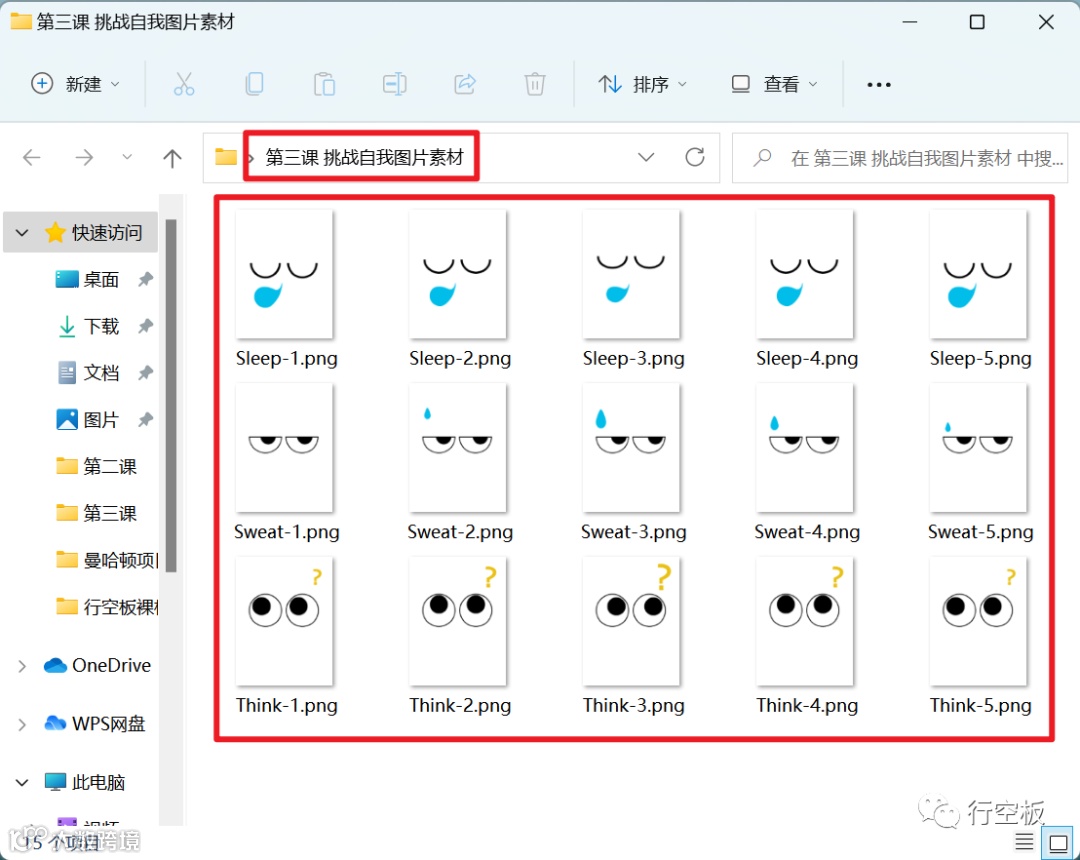Image resolution: width=1080 pixels, height=860 pixels.
Task: Pin toggle next to 下载
Action: [x=145, y=326]
